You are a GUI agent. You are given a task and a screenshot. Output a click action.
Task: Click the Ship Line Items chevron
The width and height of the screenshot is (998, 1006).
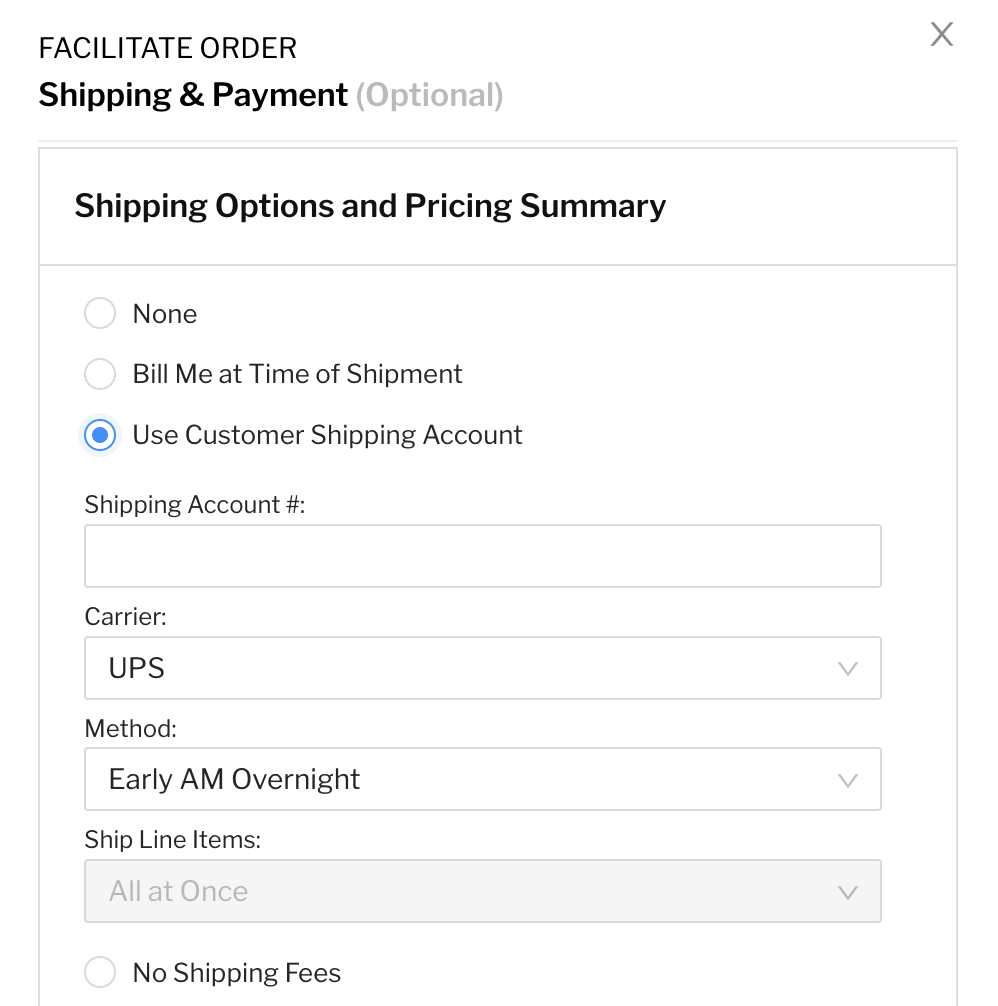(x=848, y=891)
